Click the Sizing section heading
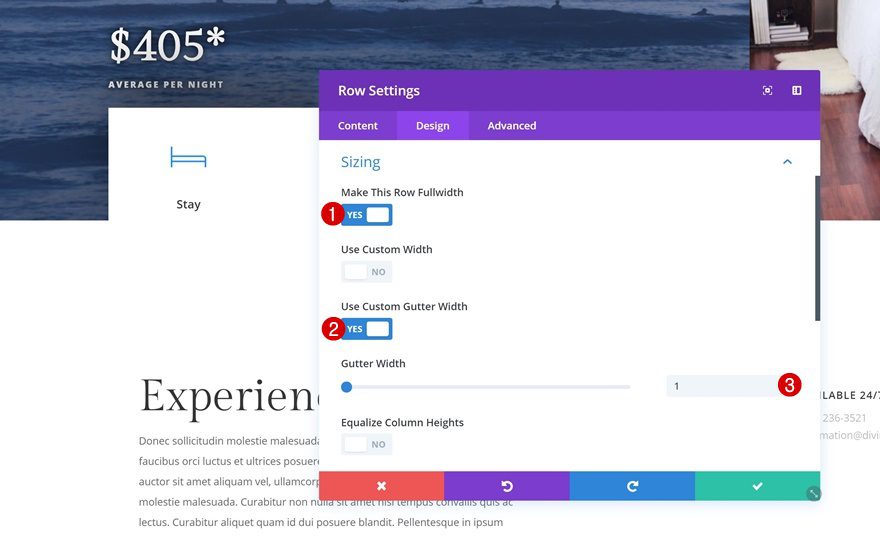This screenshot has width=880, height=538. 361,162
